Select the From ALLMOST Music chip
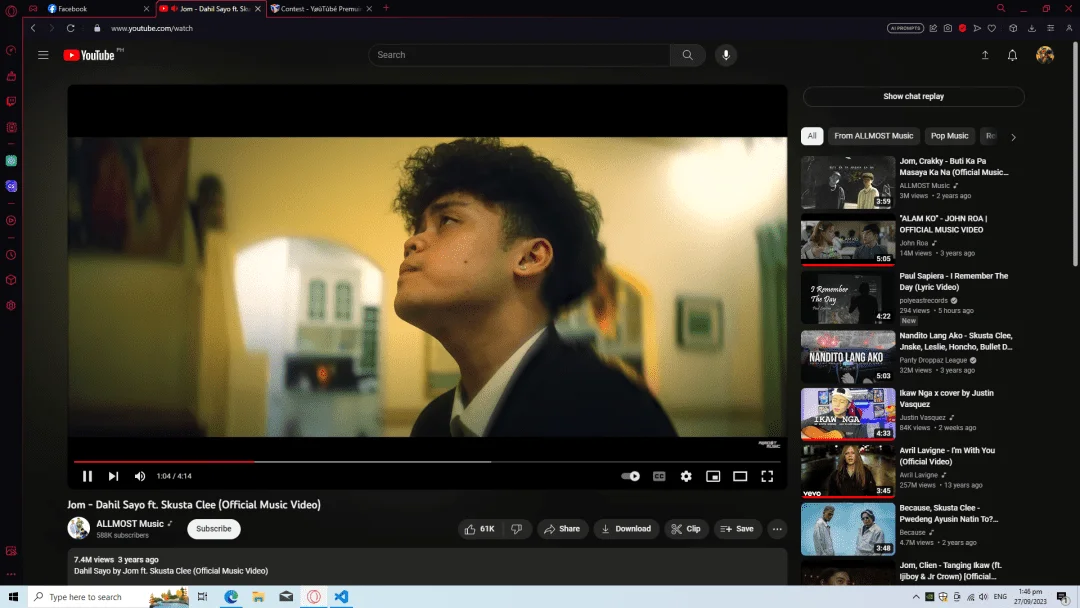This screenshot has width=1080, height=608. click(x=873, y=136)
